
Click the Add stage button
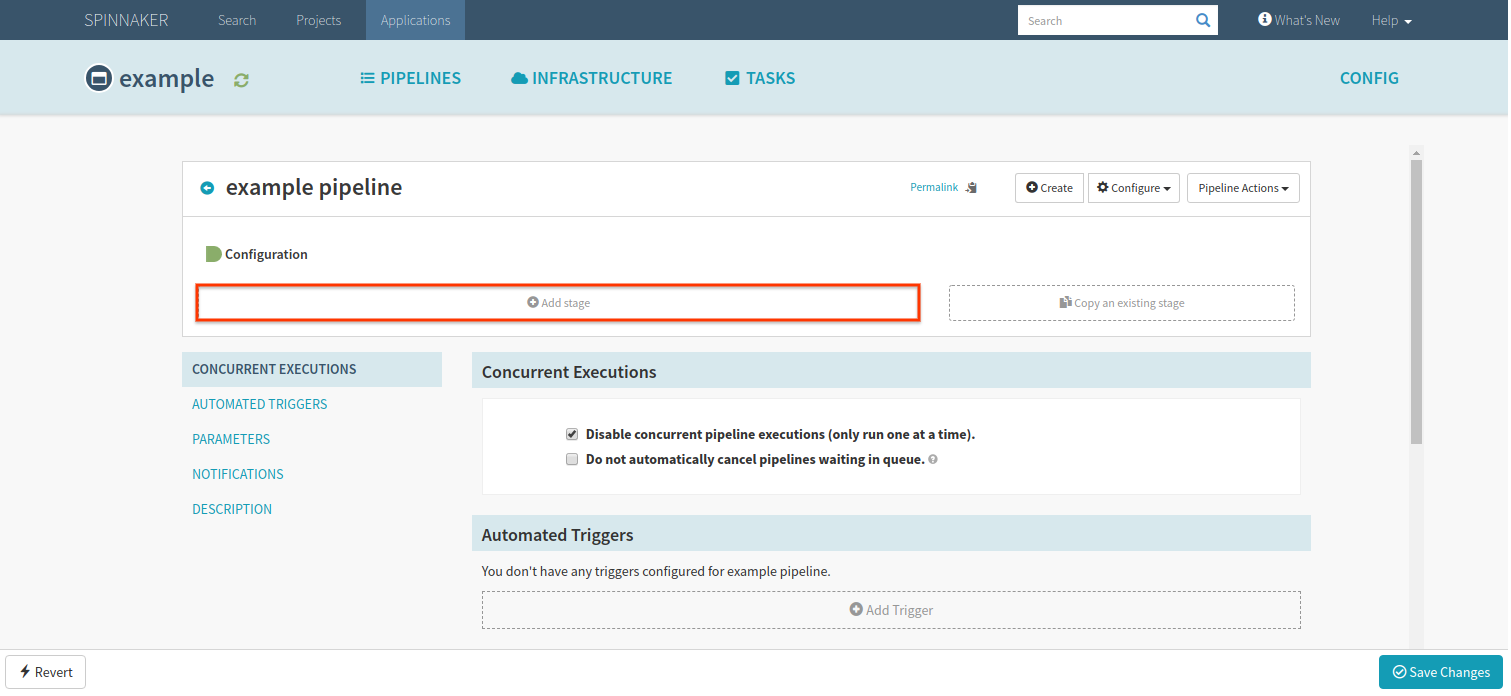click(558, 303)
